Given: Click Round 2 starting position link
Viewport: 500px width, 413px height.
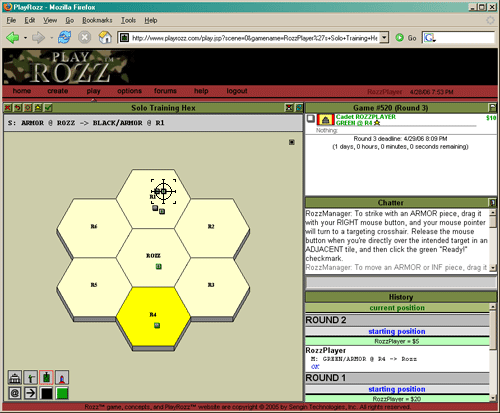Looking at the screenshot, I should pos(397,331).
